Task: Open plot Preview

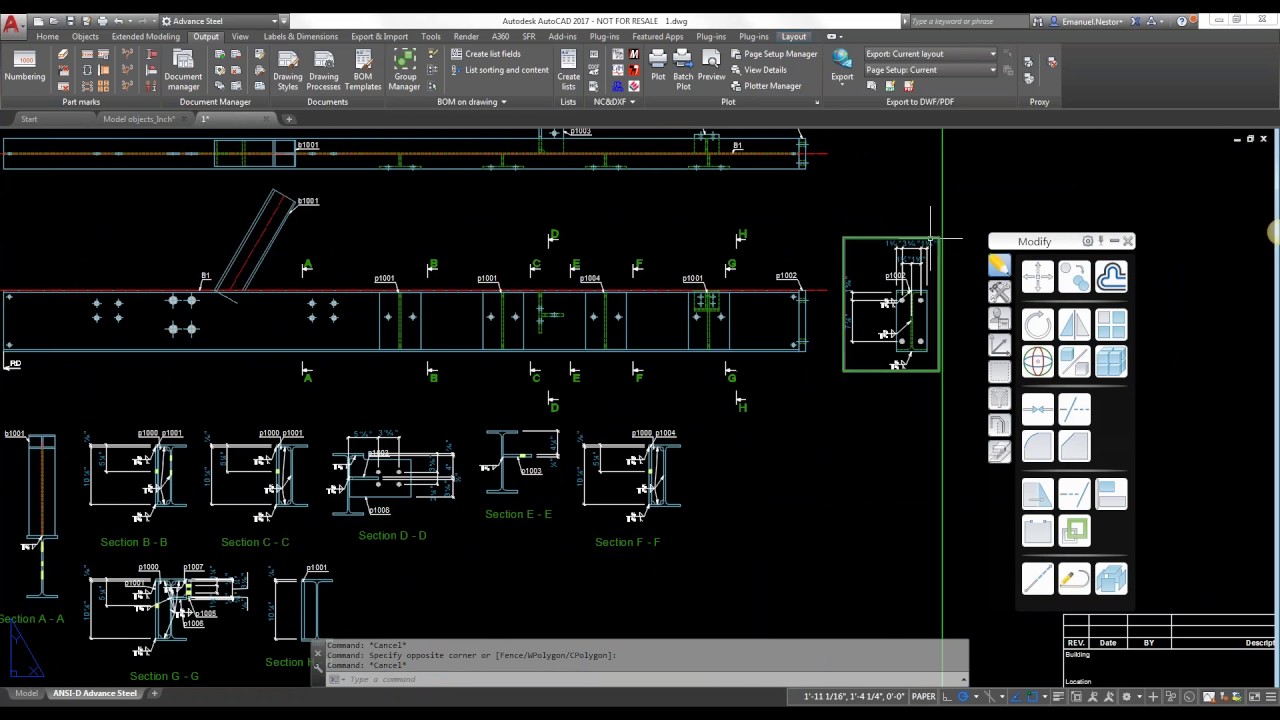Action: (x=711, y=66)
